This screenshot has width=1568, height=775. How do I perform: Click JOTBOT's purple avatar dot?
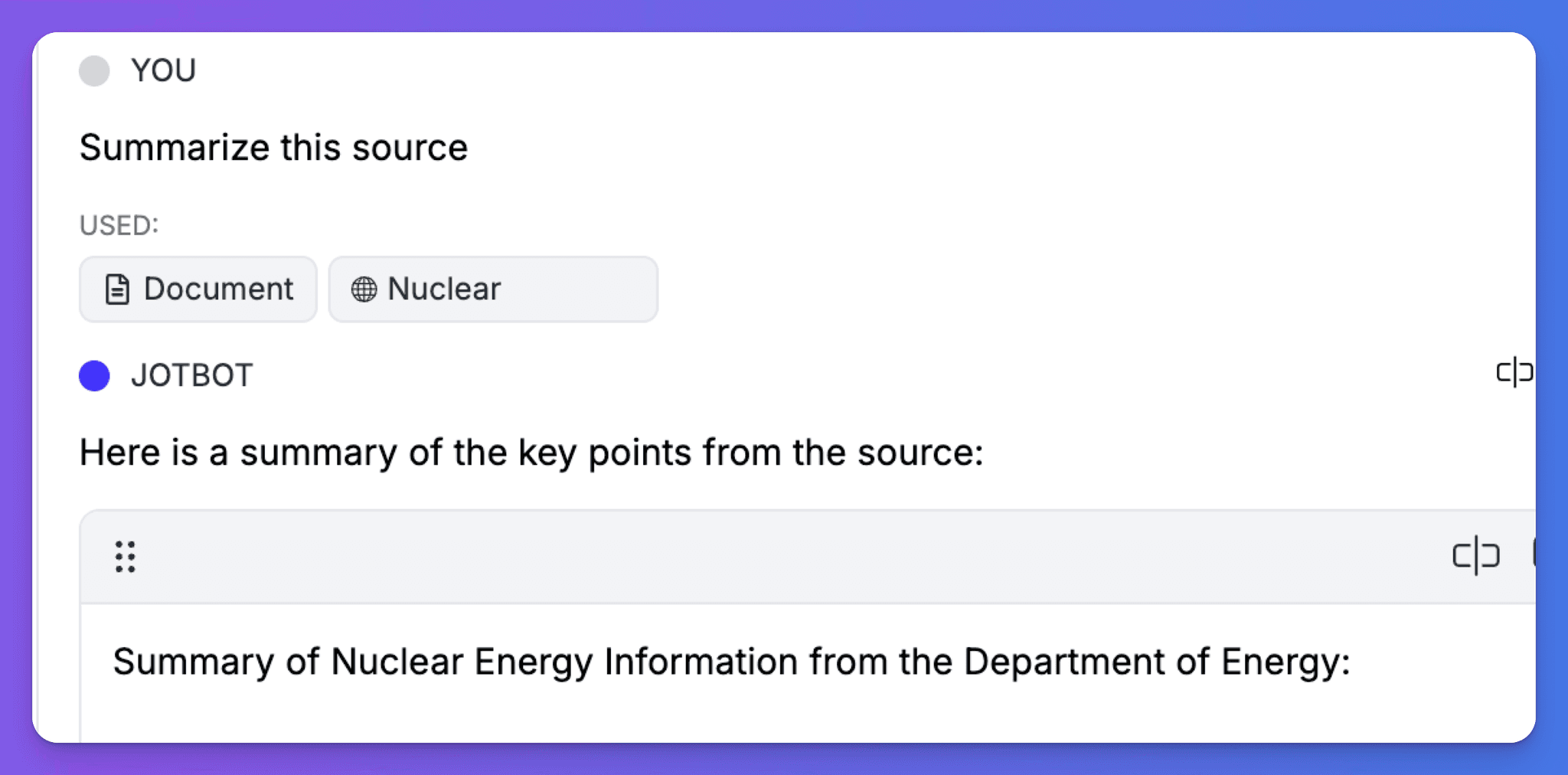click(x=94, y=376)
